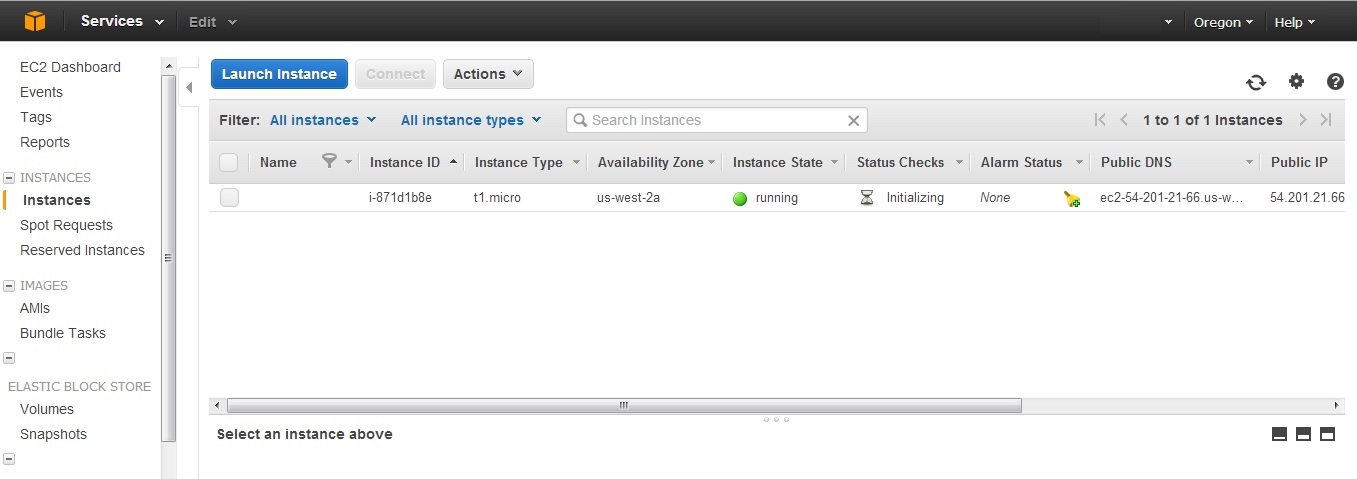The height and width of the screenshot is (479, 1357).
Task: Open Bundle Tasks in the sidebar
Action: tap(63, 333)
